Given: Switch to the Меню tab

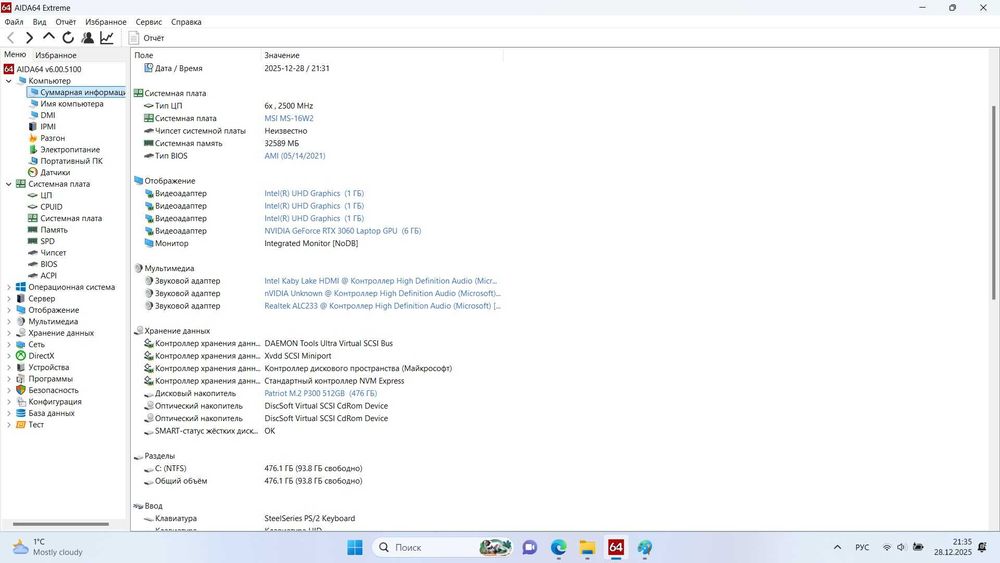Looking at the screenshot, I should [15, 55].
